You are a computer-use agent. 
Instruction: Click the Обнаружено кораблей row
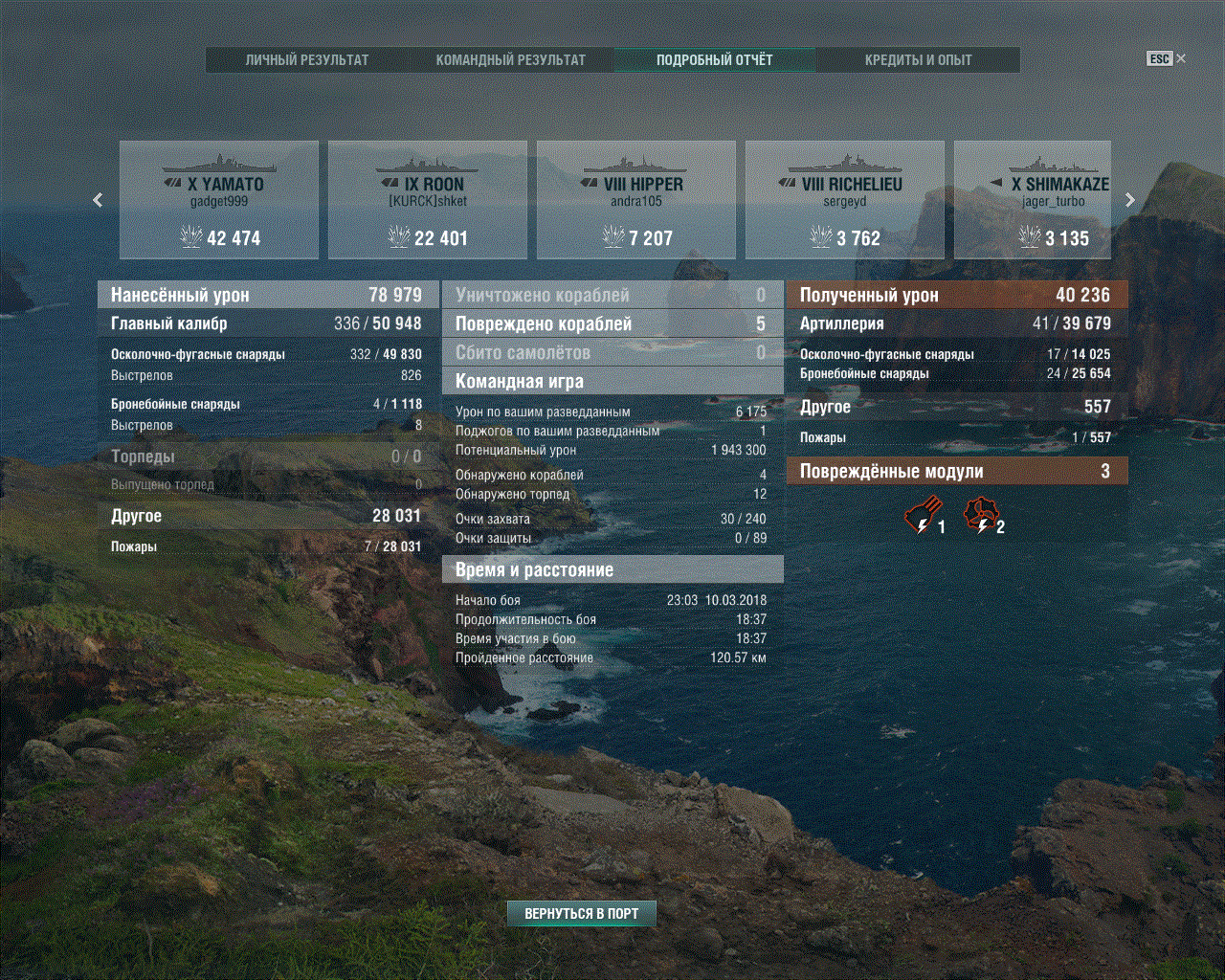pos(611,475)
